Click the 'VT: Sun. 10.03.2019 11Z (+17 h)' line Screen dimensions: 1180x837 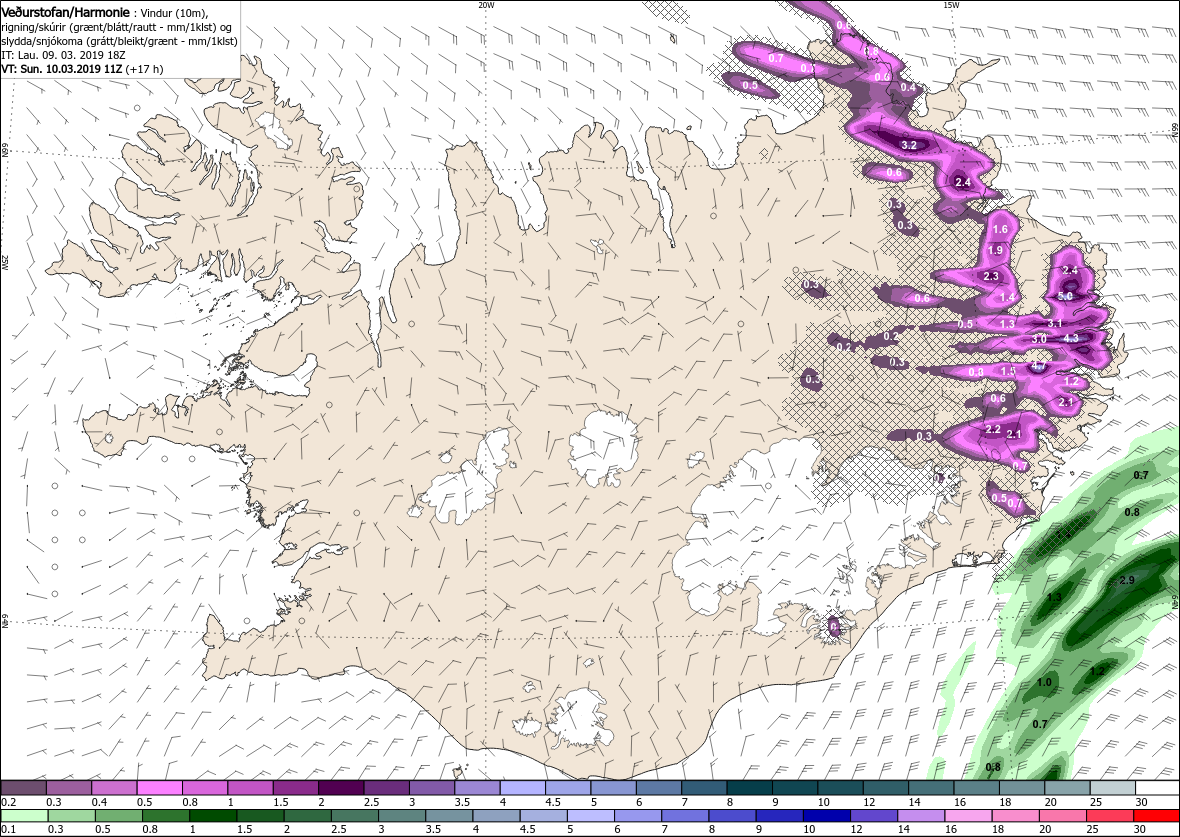click(x=82, y=68)
